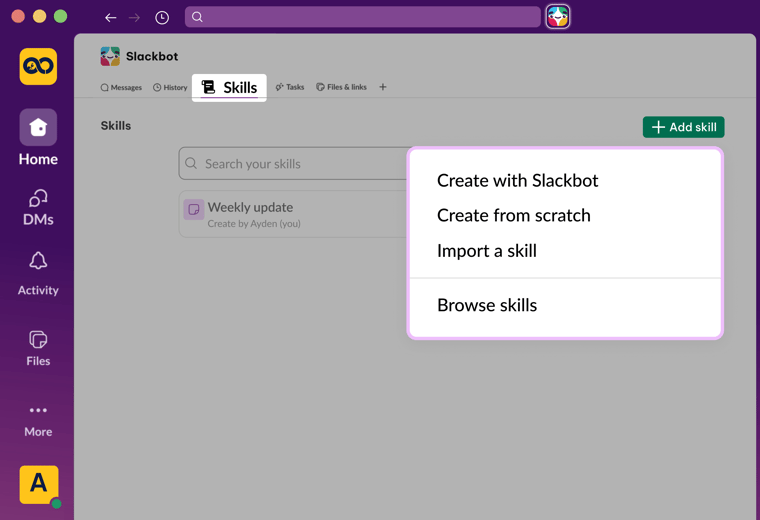Open Files in the sidebar
760x520 pixels.
(38, 348)
